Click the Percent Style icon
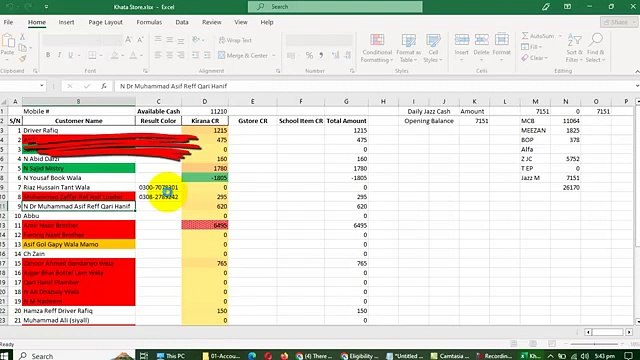The height and width of the screenshot is (360, 640). point(309,55)
